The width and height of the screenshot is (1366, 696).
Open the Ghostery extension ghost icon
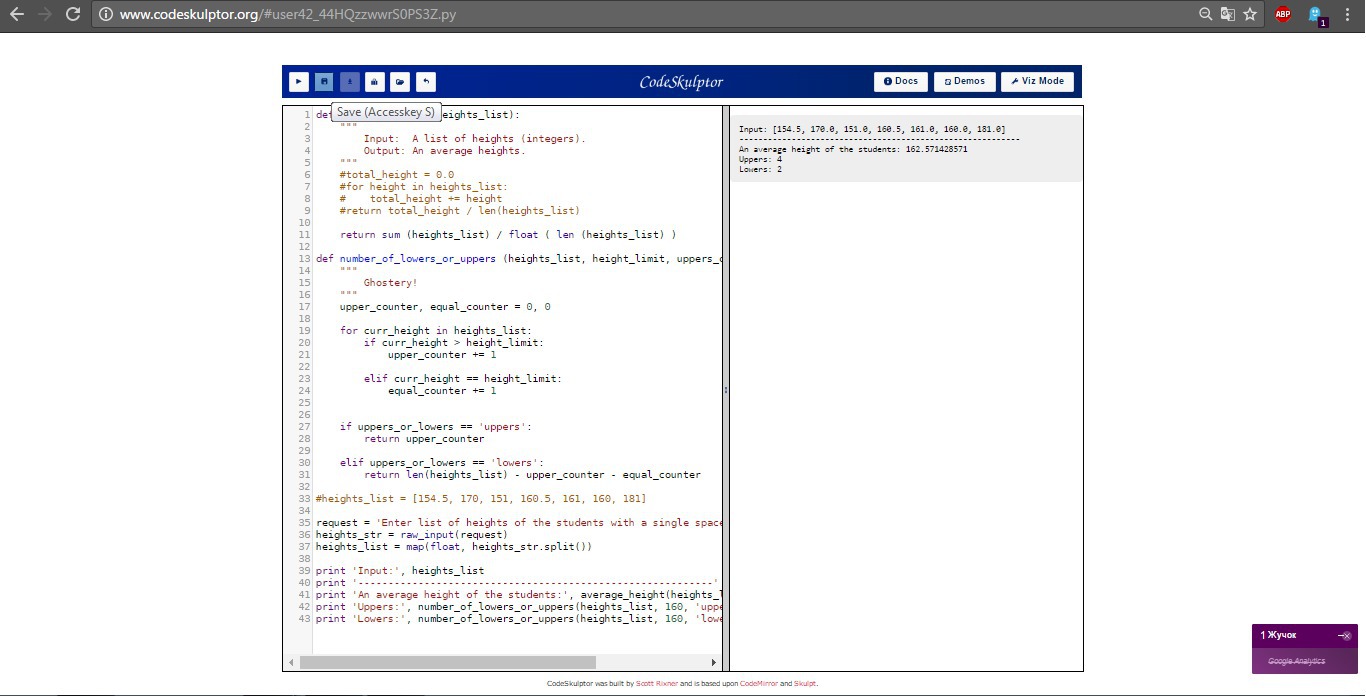(x=1316, y=15)
